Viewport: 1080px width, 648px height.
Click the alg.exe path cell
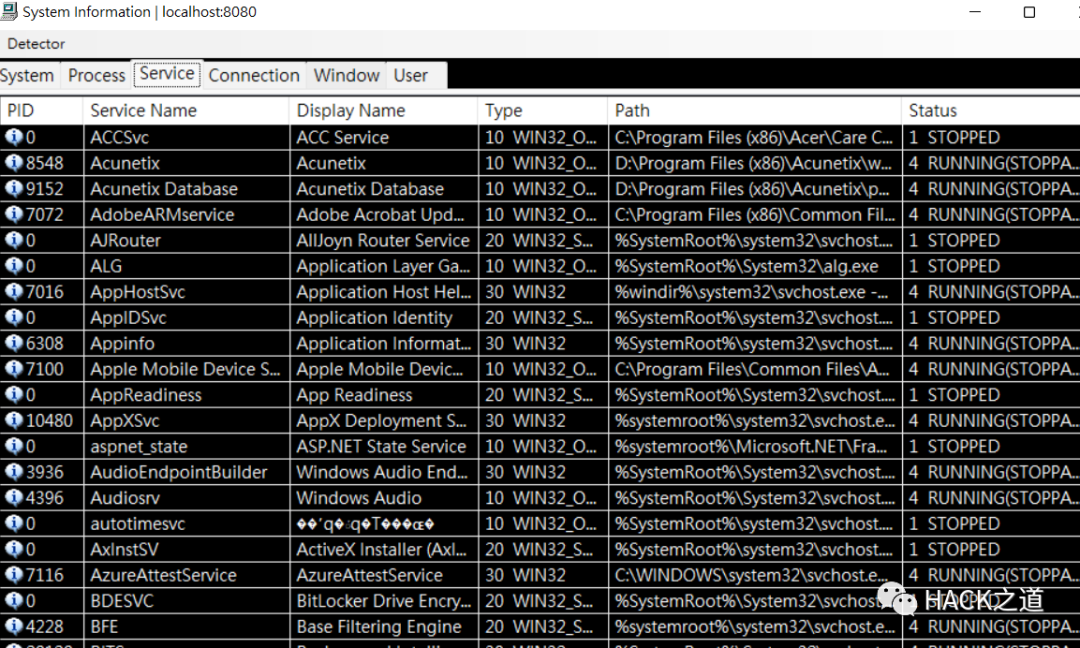[747, 266]
